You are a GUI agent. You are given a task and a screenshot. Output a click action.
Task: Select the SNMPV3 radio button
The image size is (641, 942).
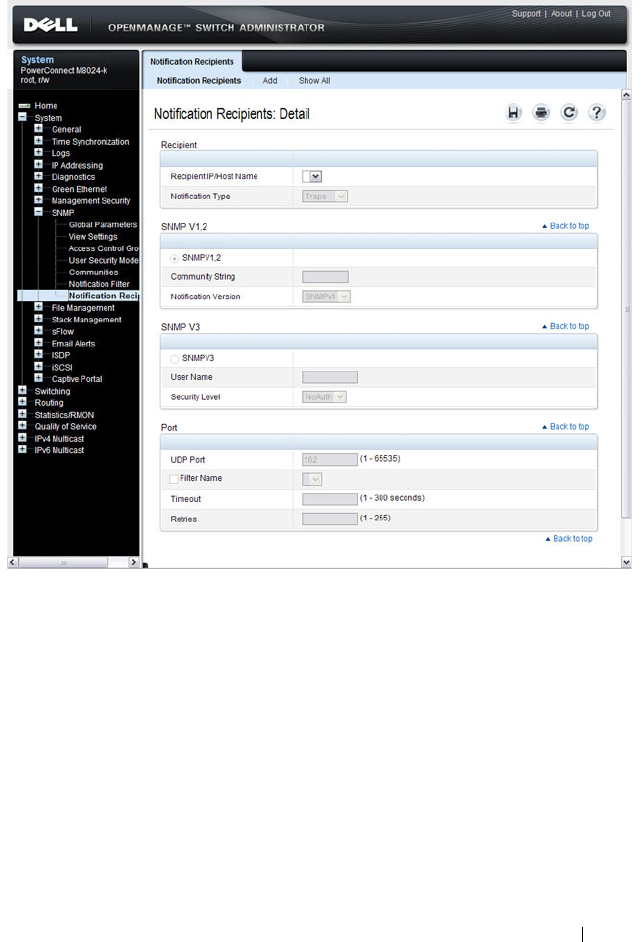[174, 359]
